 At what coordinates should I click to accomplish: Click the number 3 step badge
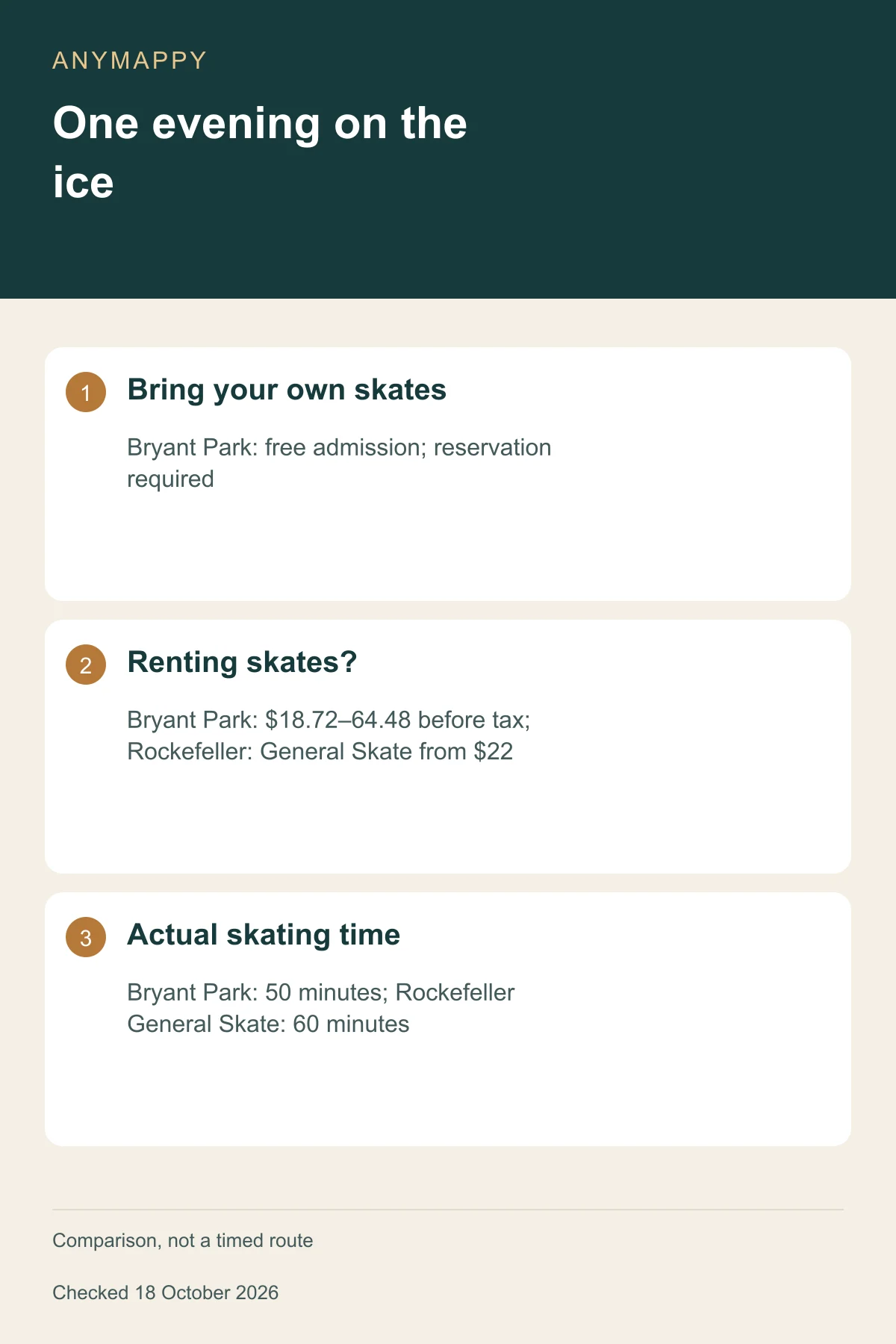coord(86,937)
